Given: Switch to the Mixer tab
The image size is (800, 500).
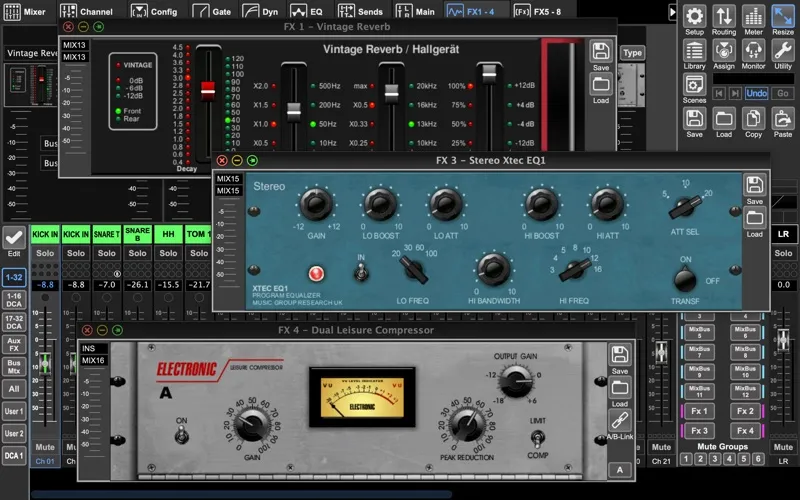Looking at the screenshot, I should [26, 11].
